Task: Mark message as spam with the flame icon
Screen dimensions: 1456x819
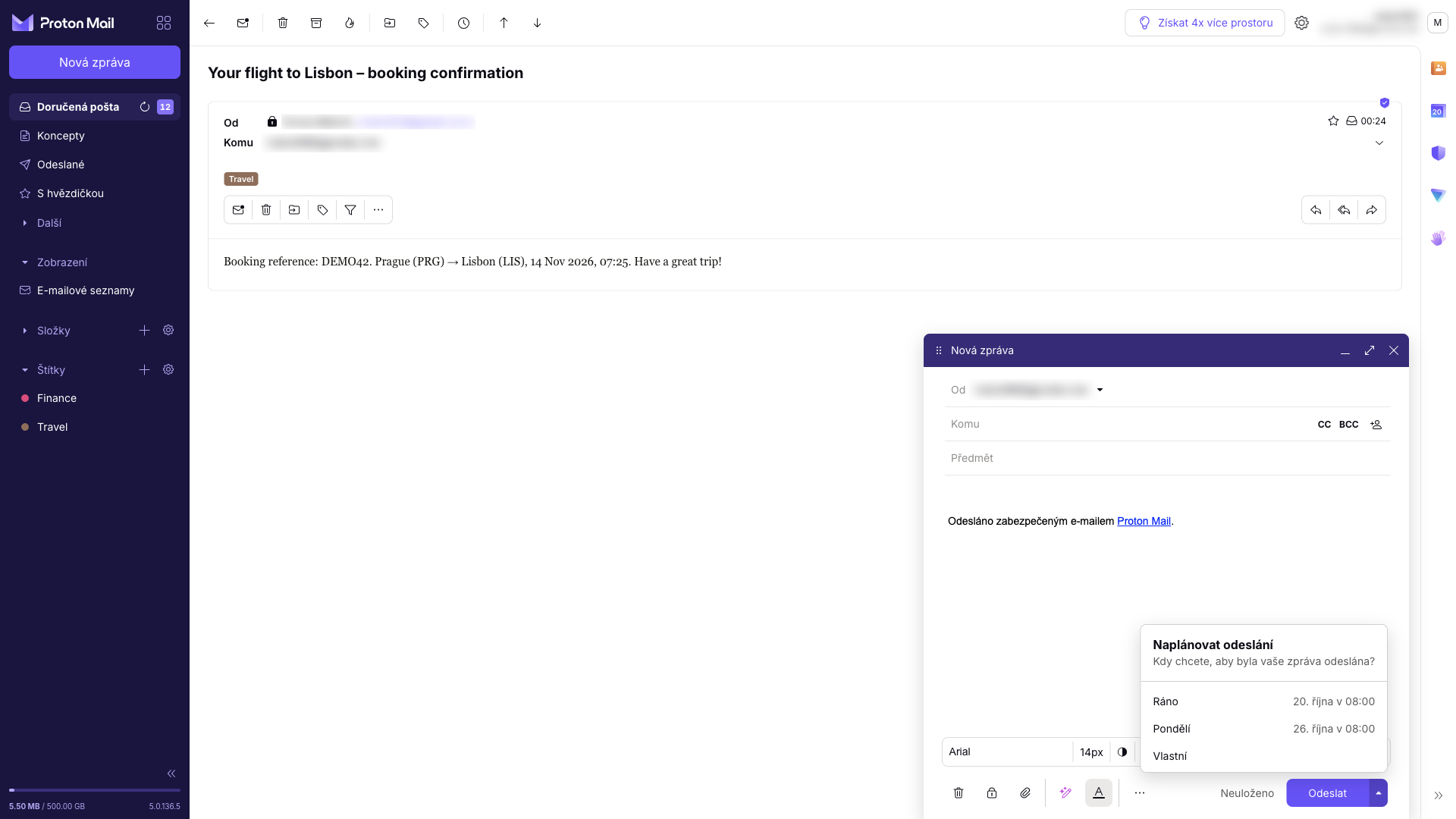Action: [x=350, y=23]
